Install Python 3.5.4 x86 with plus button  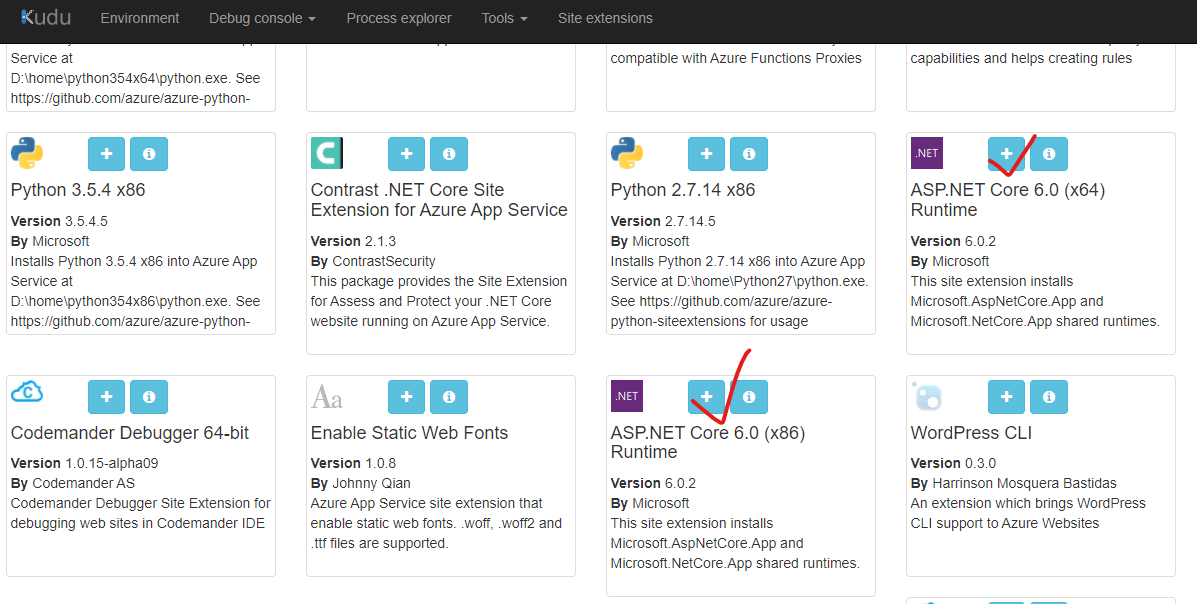click(x=107, y=153)
